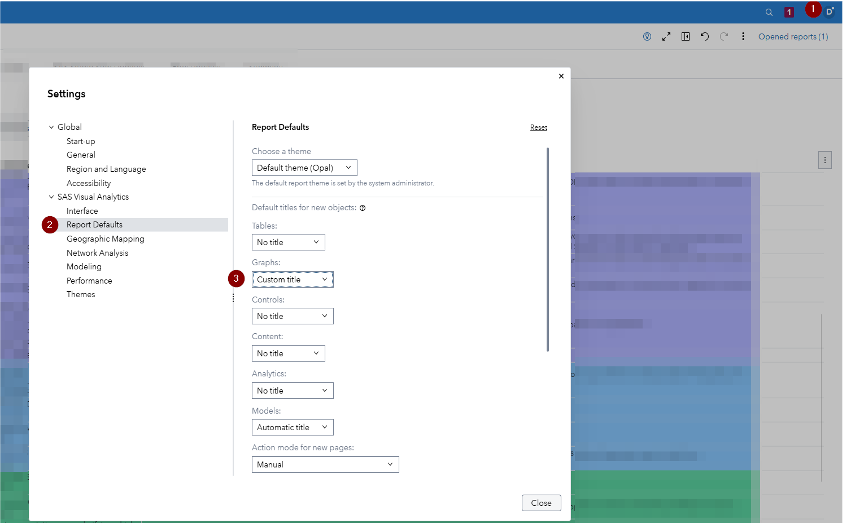
Task: Select Performance settings
Action: click(x=89, y=281)
